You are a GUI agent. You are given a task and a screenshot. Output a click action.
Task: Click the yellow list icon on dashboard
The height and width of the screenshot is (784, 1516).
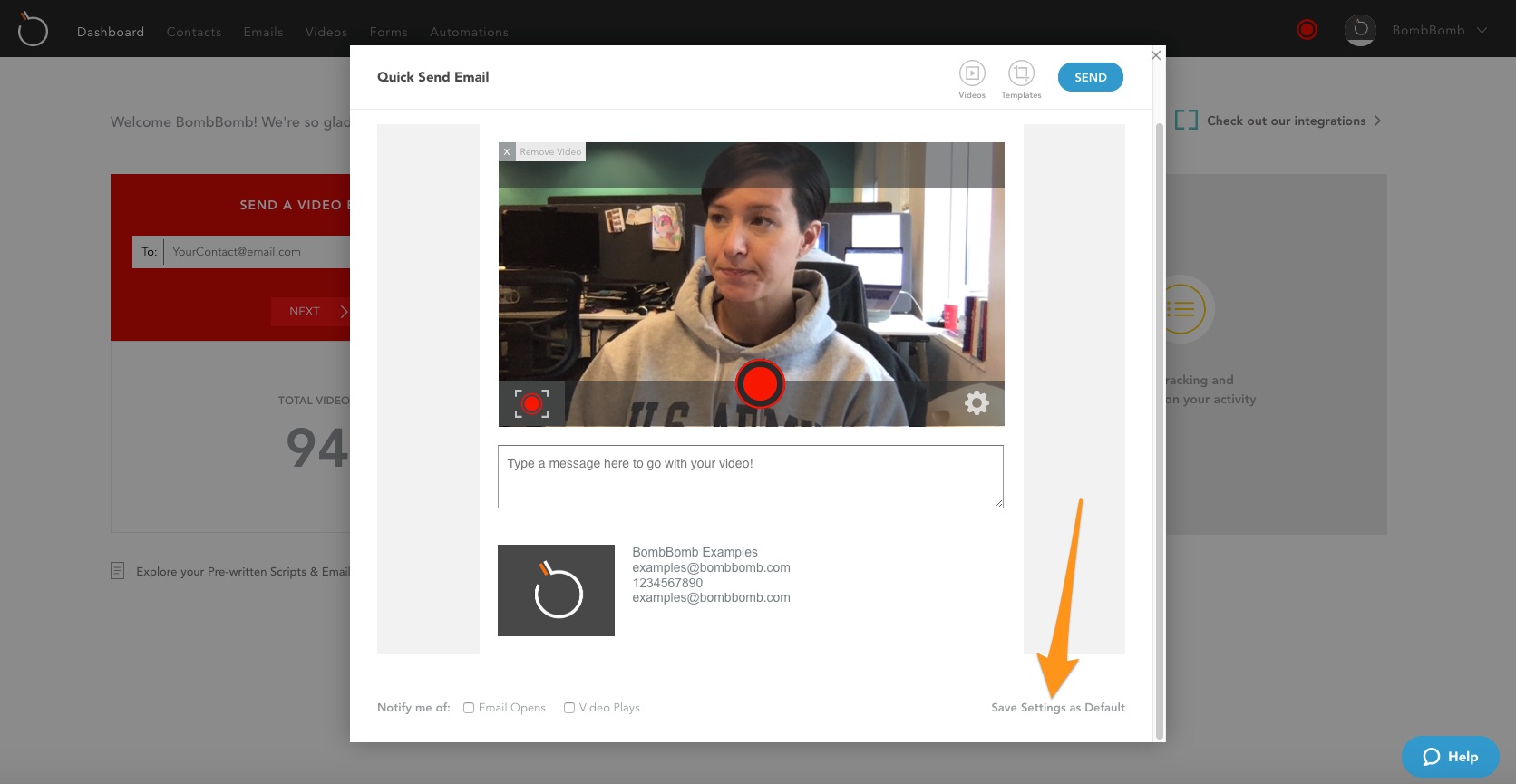(x=1183, y=309)
